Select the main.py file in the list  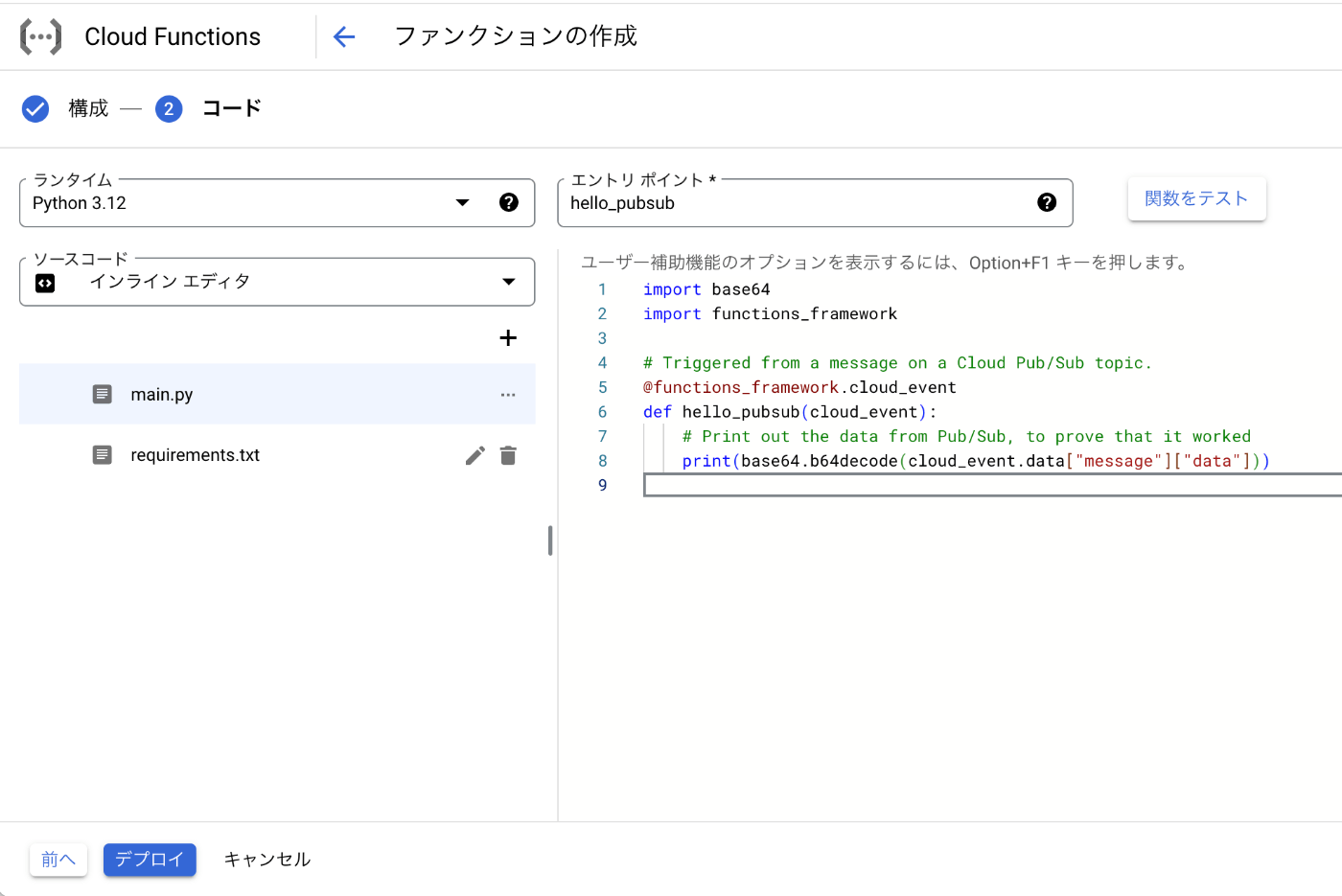click(x=277, y=394)
